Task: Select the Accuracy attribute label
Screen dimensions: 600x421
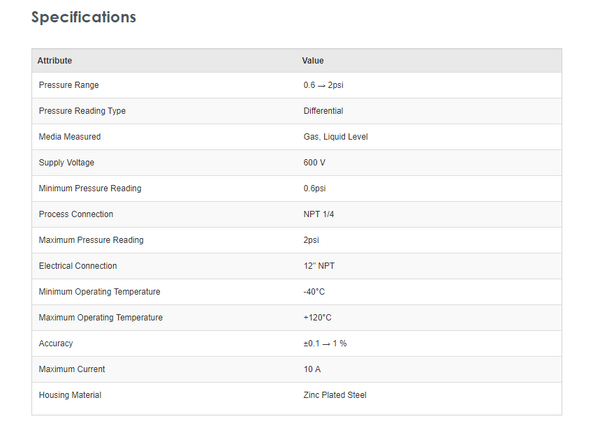Action: click(56, 343)
